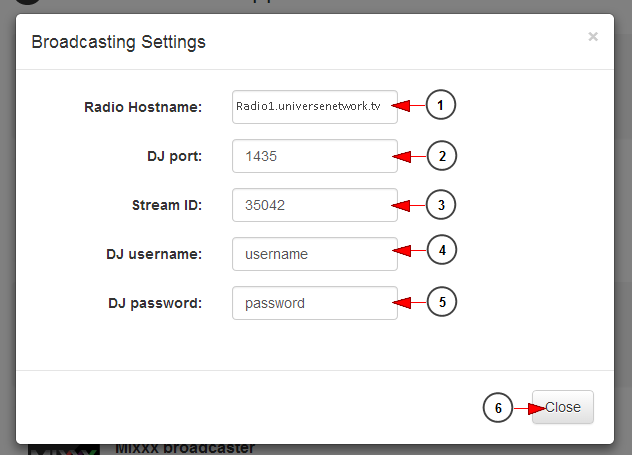
Task: Click the circled number 5 marker
Action: click(442, 302)
